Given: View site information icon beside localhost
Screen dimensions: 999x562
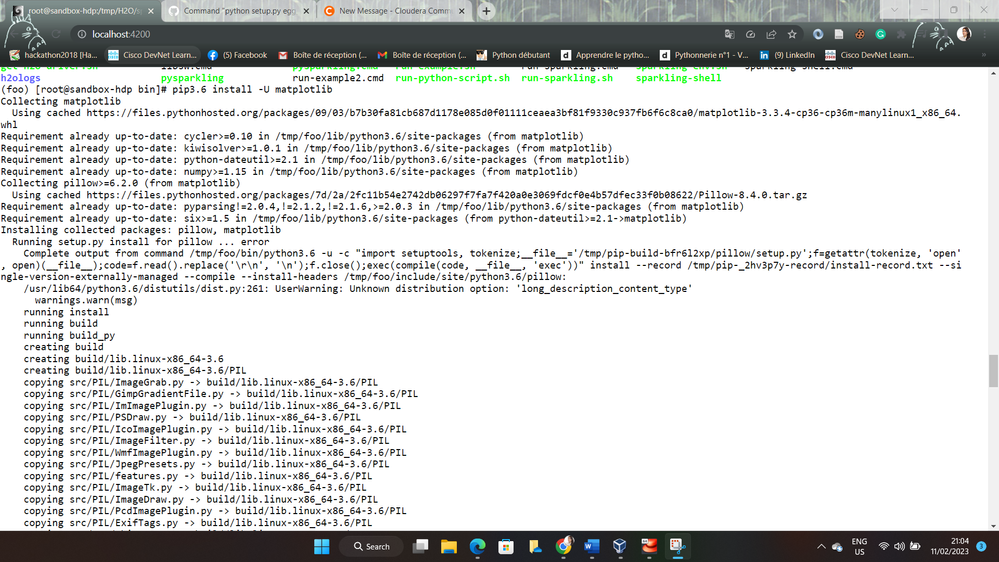Looking at the screenshot, I should [x=82, y=34].
